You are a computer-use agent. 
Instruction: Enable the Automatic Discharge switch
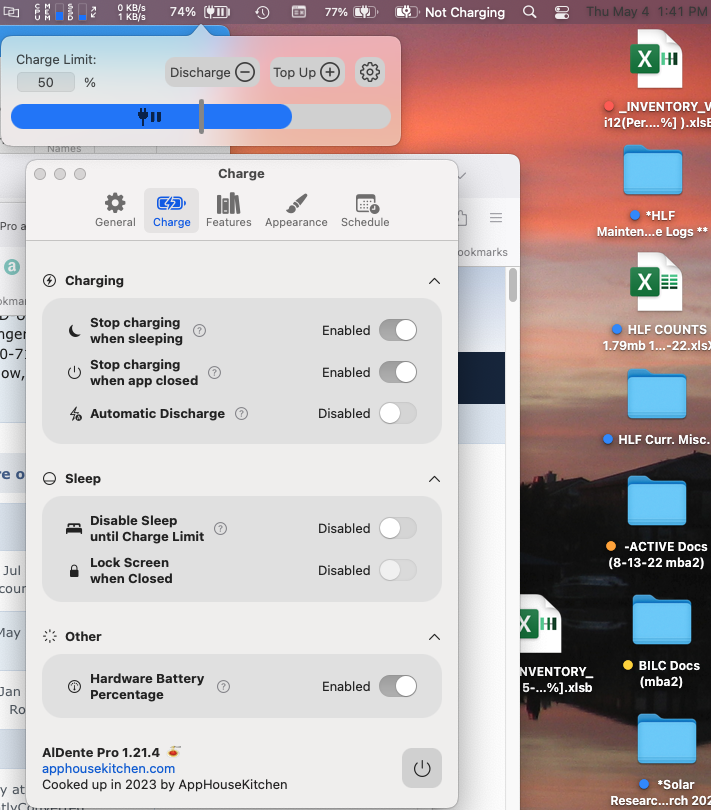coord(398,413)
